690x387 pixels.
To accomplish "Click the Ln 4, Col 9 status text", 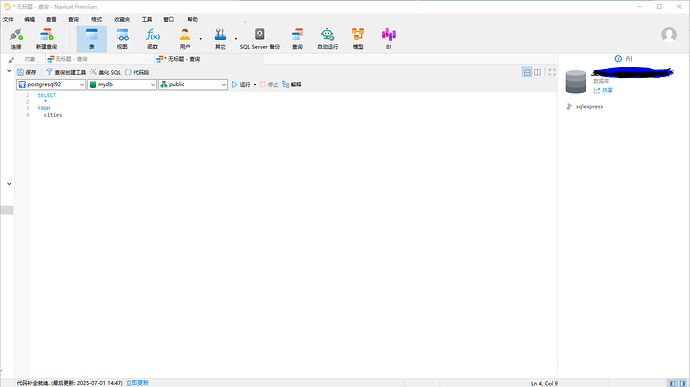I will [544, 383].
